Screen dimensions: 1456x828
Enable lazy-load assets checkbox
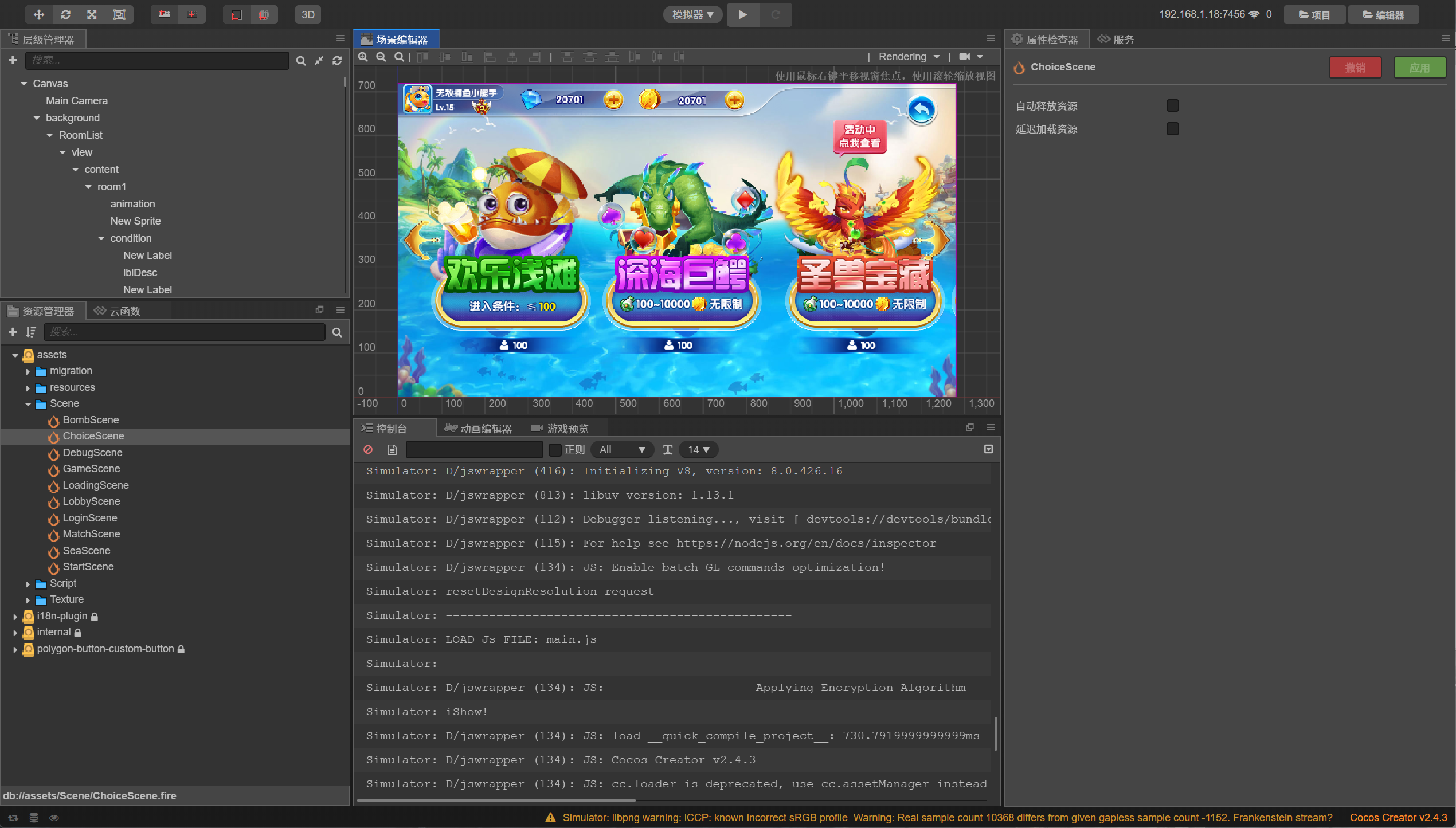click(1172, 128)
